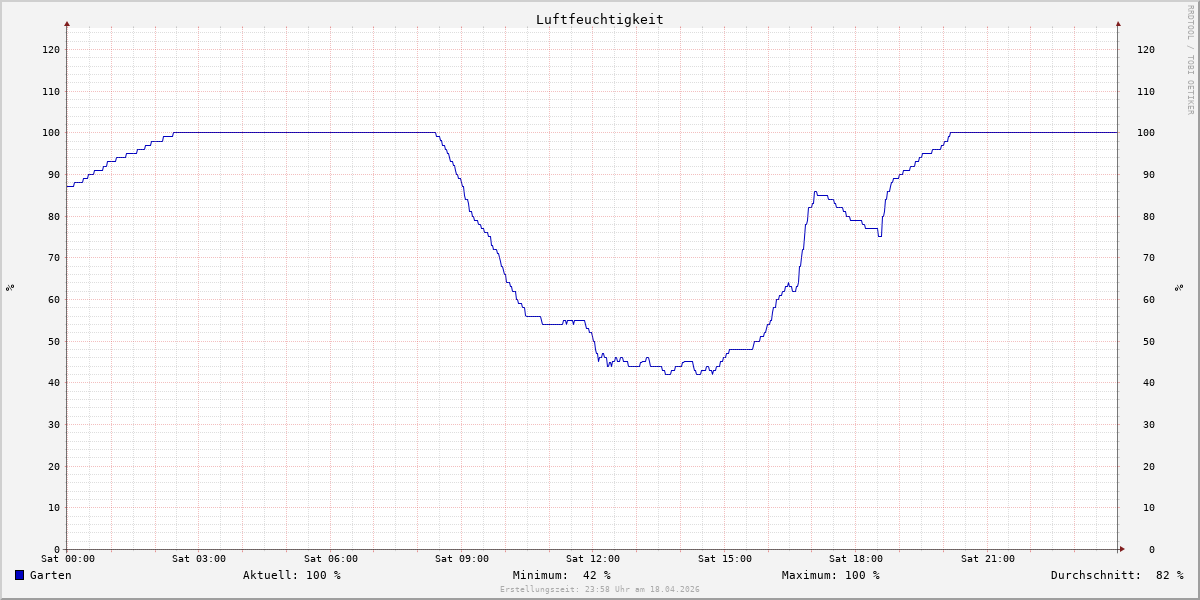The width and height of the screenshot is (1200, 600).
Task: Click the Sat 12:00 x-axis label
Action: tap(593, 559)
